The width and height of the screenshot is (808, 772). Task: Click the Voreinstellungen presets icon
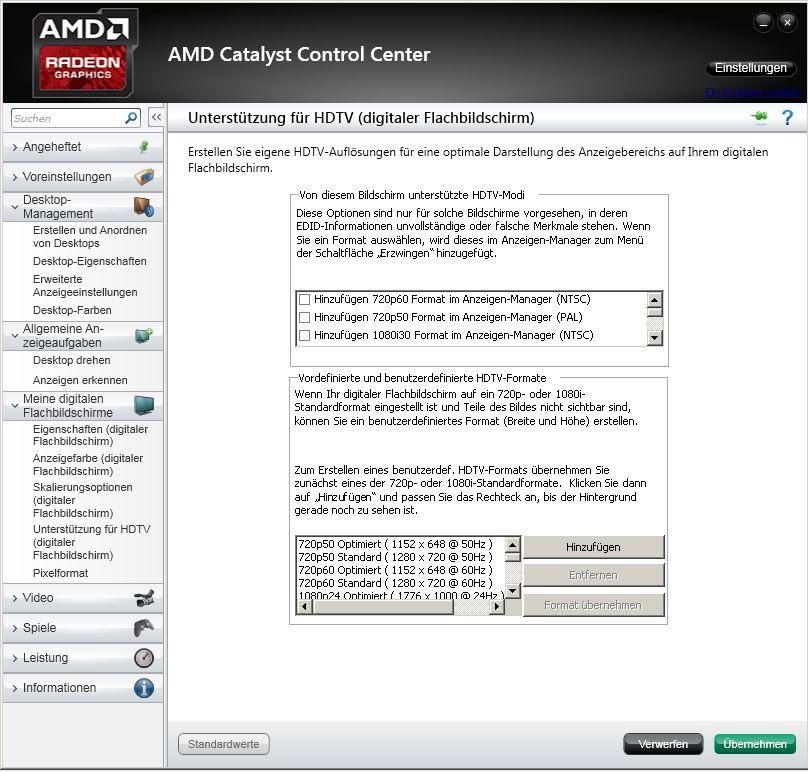tap(144, 177)
